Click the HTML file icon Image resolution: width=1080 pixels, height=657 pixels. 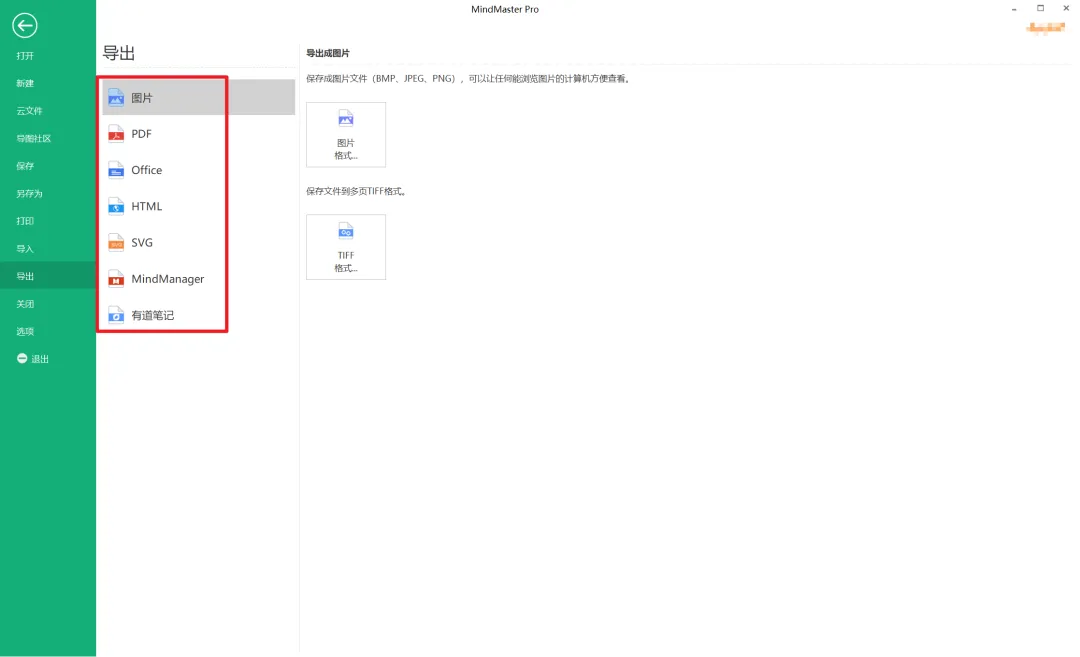(116, 206)
